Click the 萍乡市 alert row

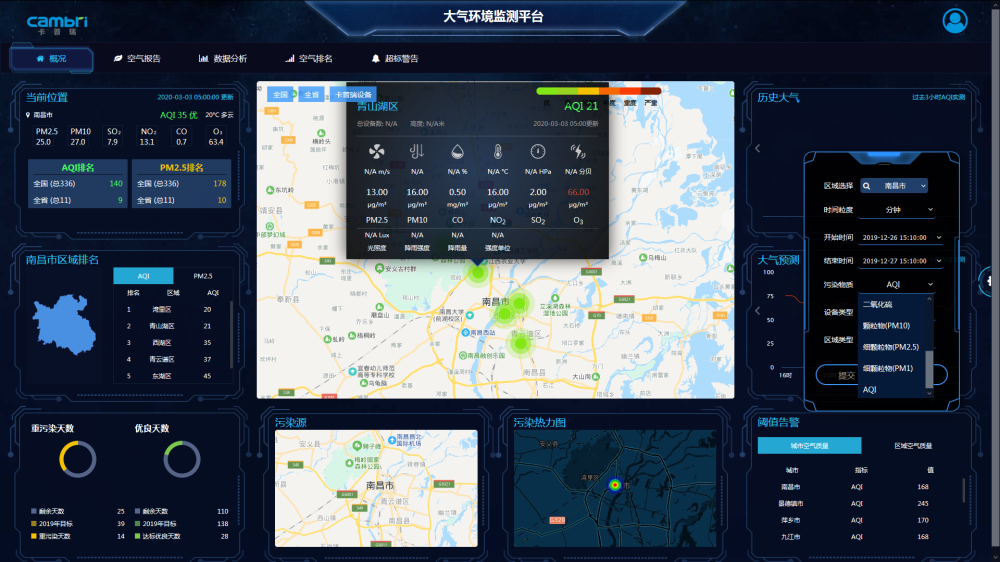pyautogui.click(x=859, y=520)
